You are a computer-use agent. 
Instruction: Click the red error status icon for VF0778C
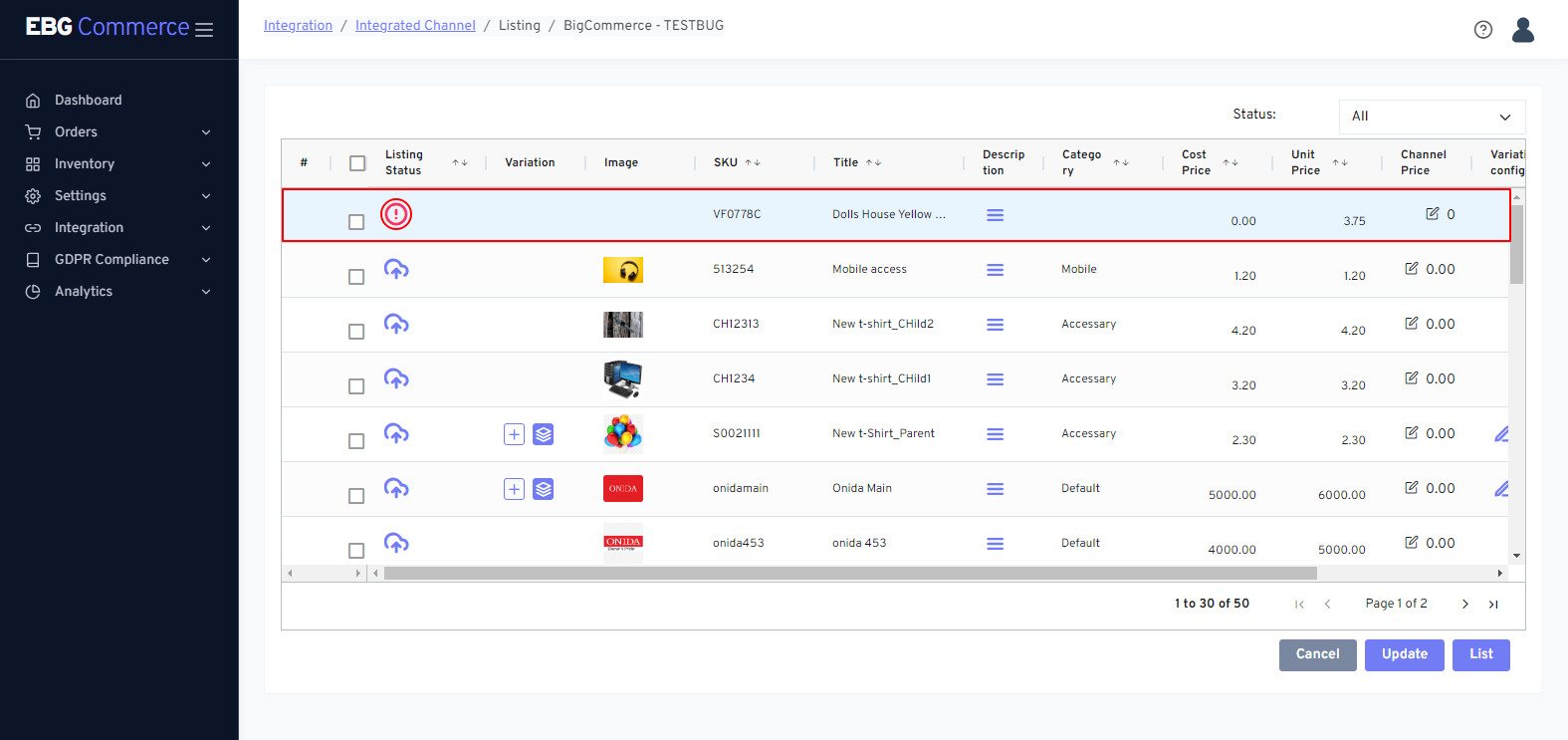[x=396, y=214]
